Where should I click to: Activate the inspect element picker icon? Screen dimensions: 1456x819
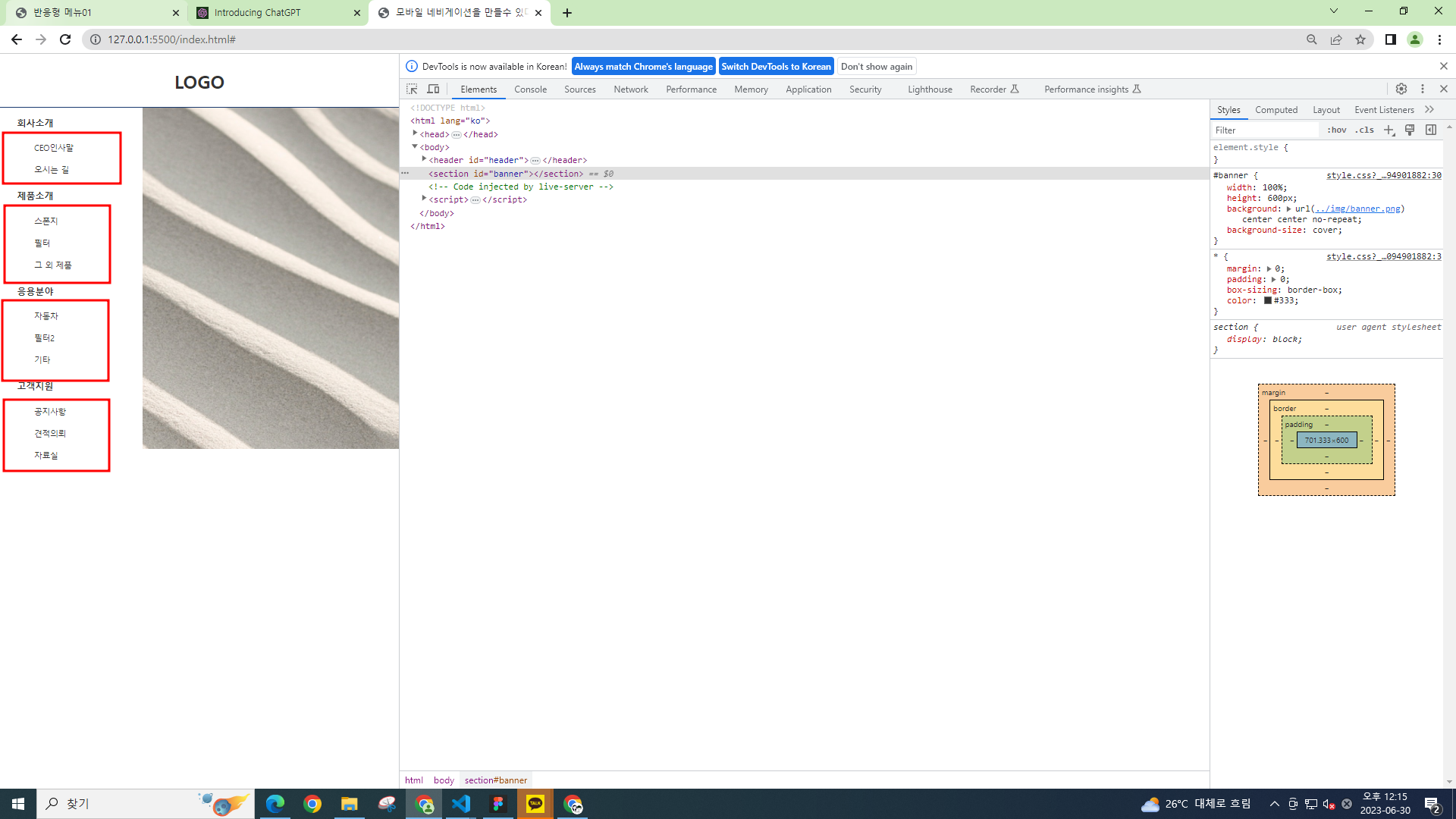click(x=412, y=89)
